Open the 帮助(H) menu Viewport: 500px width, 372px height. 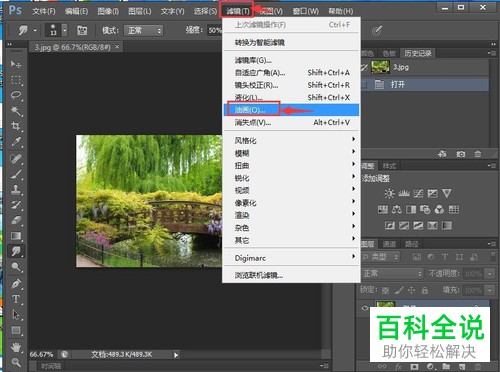point(340,11)
